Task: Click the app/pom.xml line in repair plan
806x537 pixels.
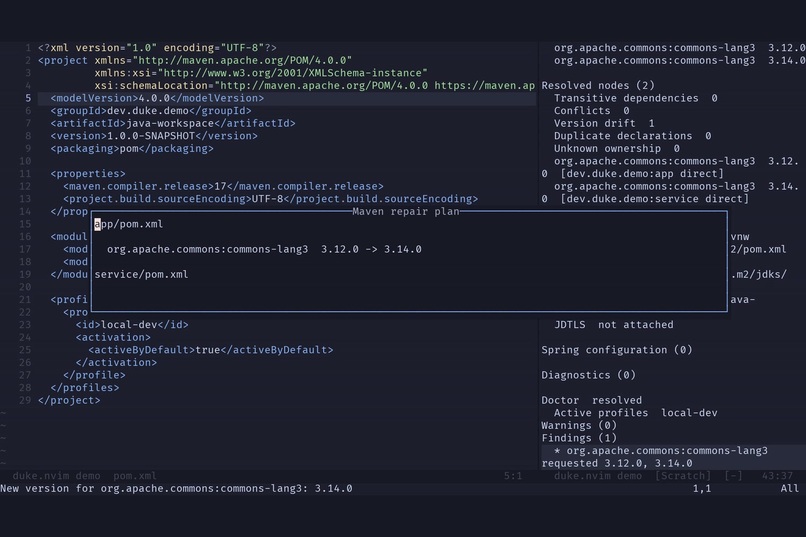Action: coord(129,224)
